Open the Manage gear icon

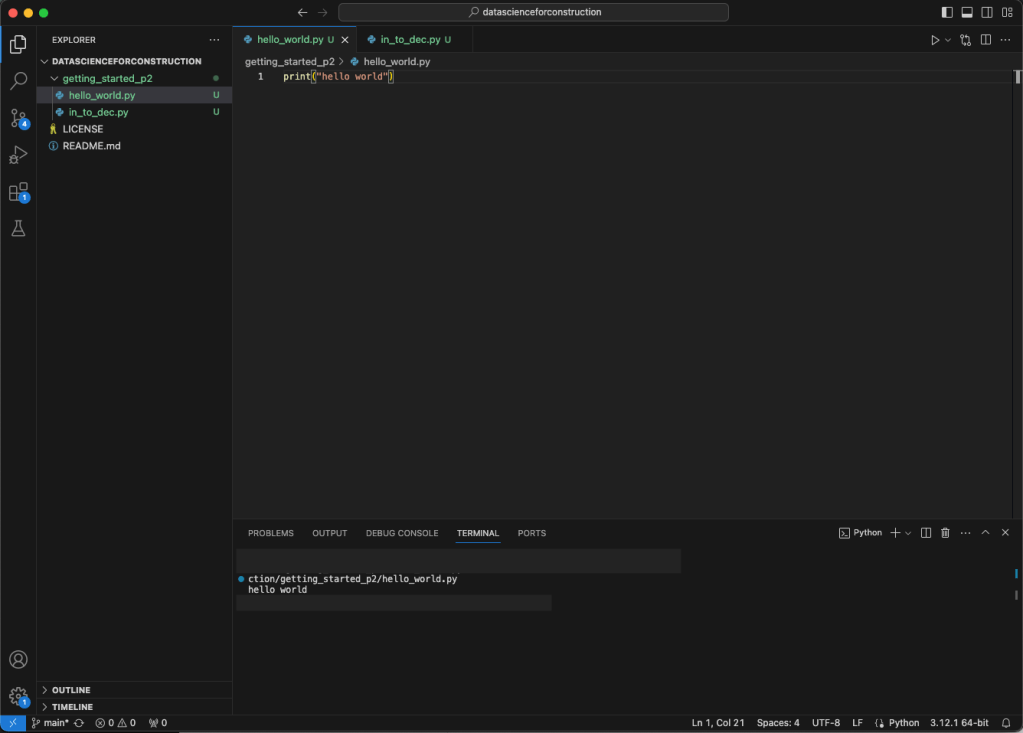coord(18,696)
